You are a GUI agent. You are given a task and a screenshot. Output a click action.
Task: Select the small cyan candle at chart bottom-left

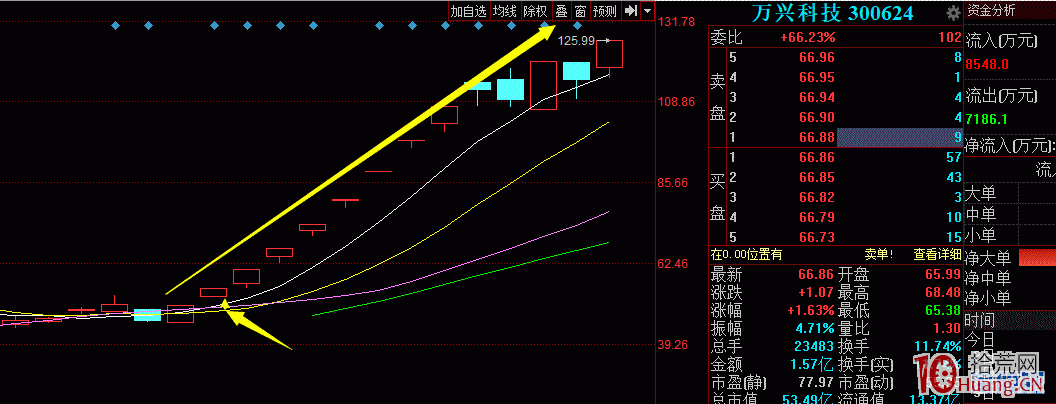point(147,314)
